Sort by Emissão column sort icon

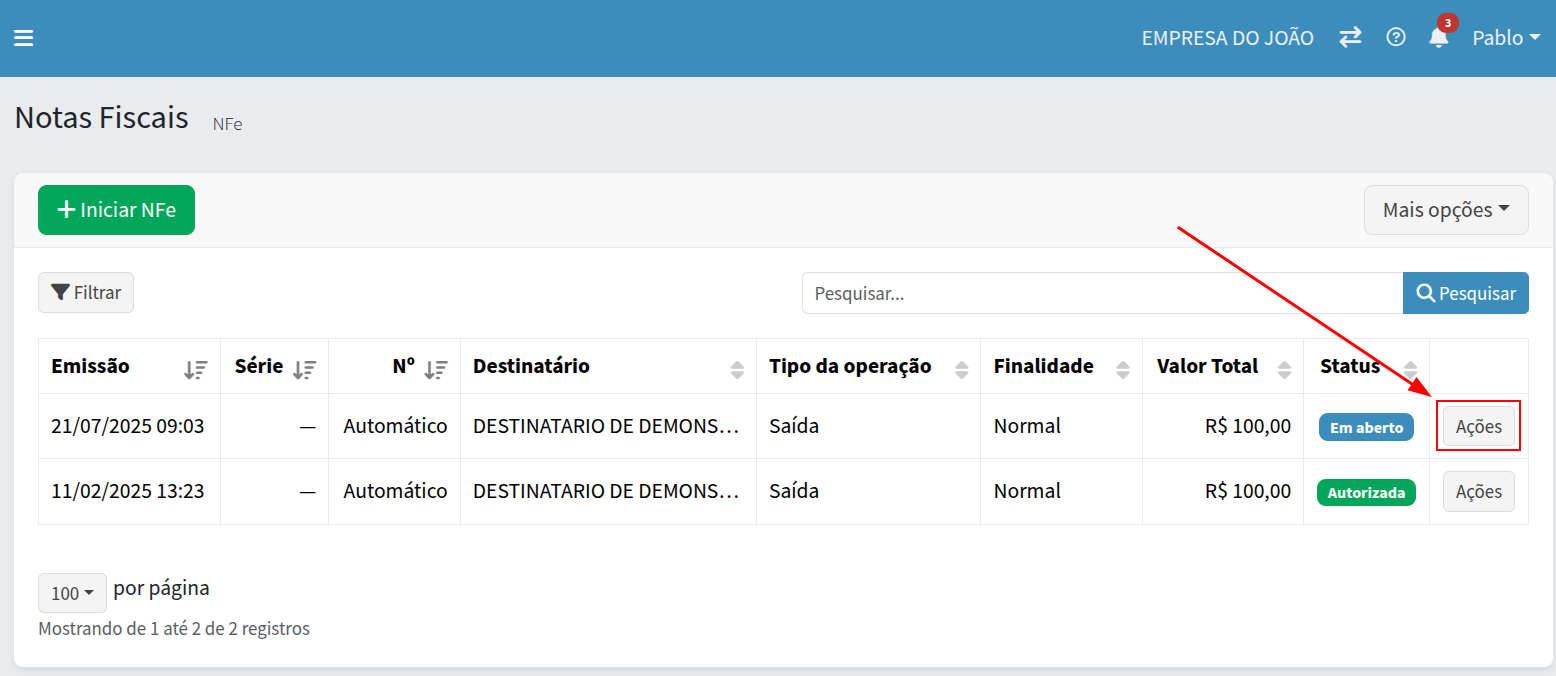click(195, 369)
